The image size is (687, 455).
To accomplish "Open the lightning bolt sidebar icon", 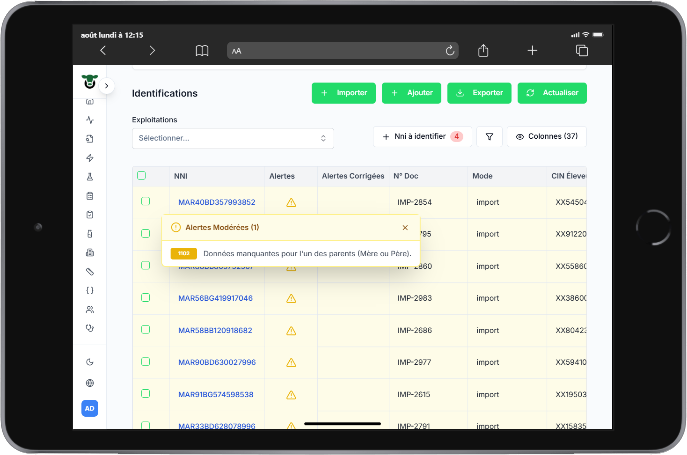I will pos(90,158).
